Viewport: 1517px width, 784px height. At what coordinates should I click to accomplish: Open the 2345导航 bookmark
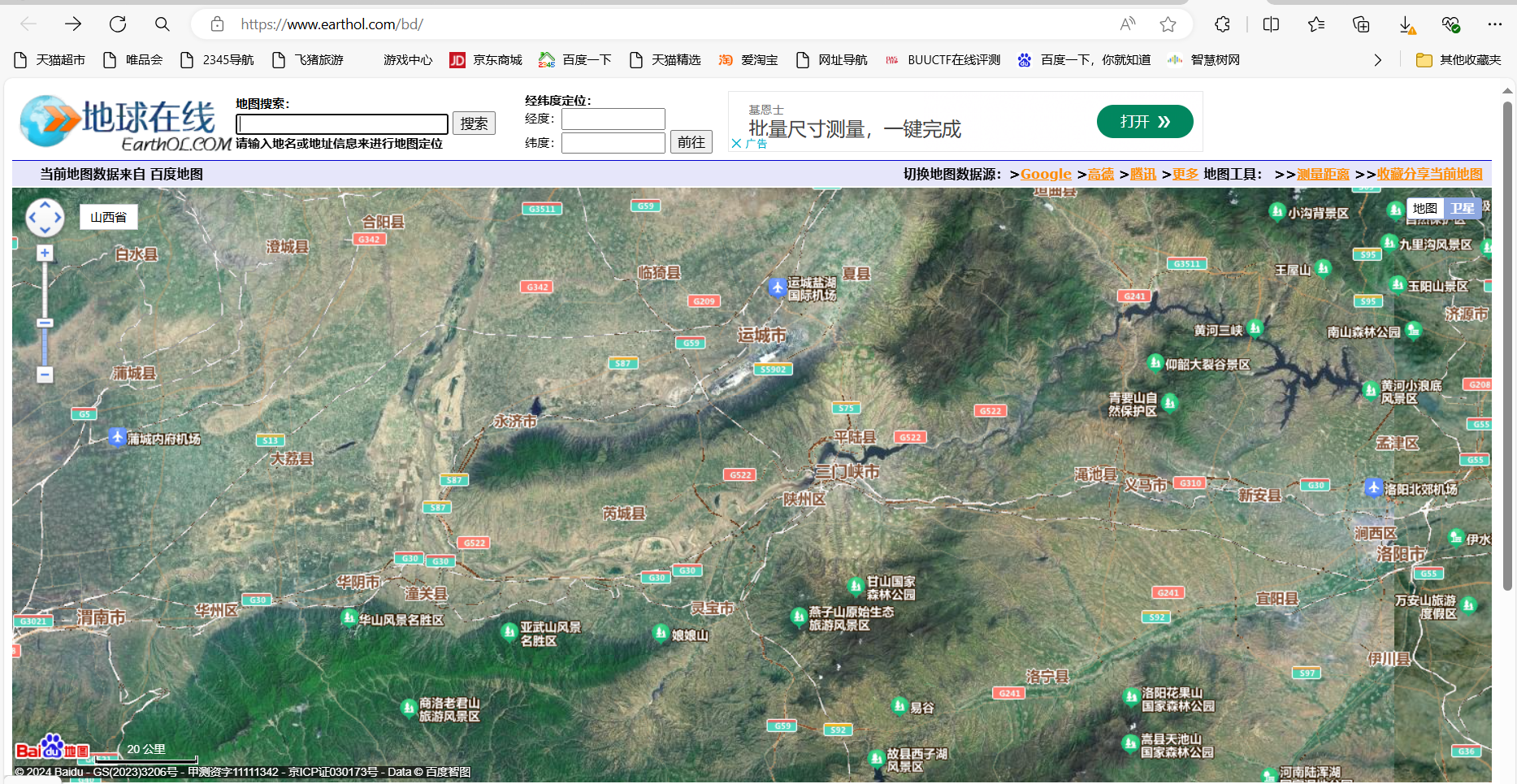coord(217,60)
